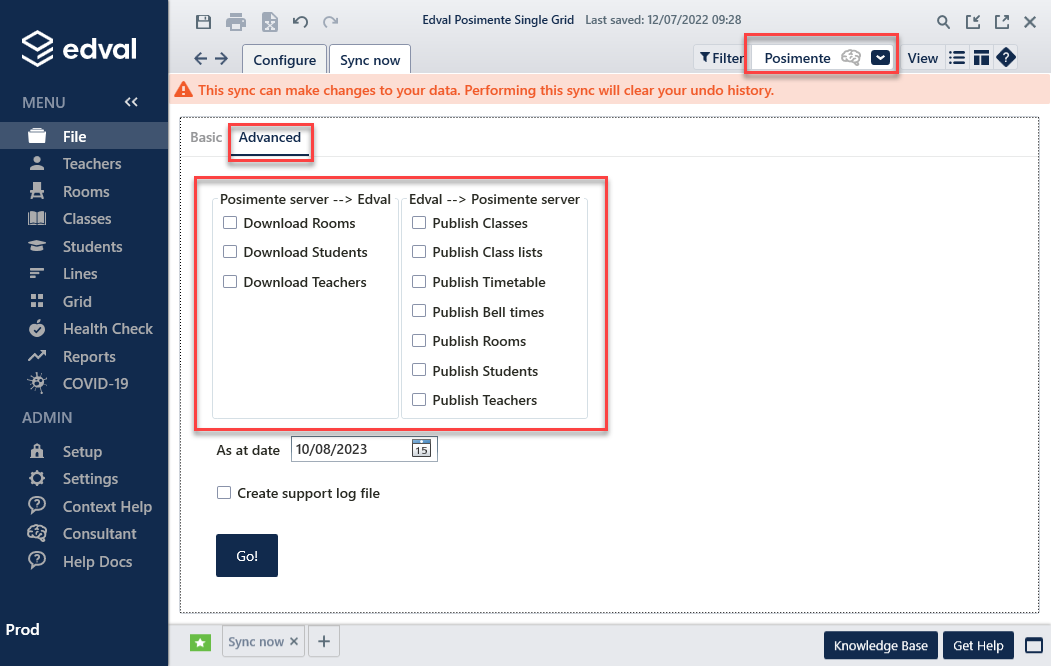Image resolution: width=1051 pixels, height=666 pixels.
Task: Open Classes in the sidebar
Action: pyautogui.click(x=84, y=218)
